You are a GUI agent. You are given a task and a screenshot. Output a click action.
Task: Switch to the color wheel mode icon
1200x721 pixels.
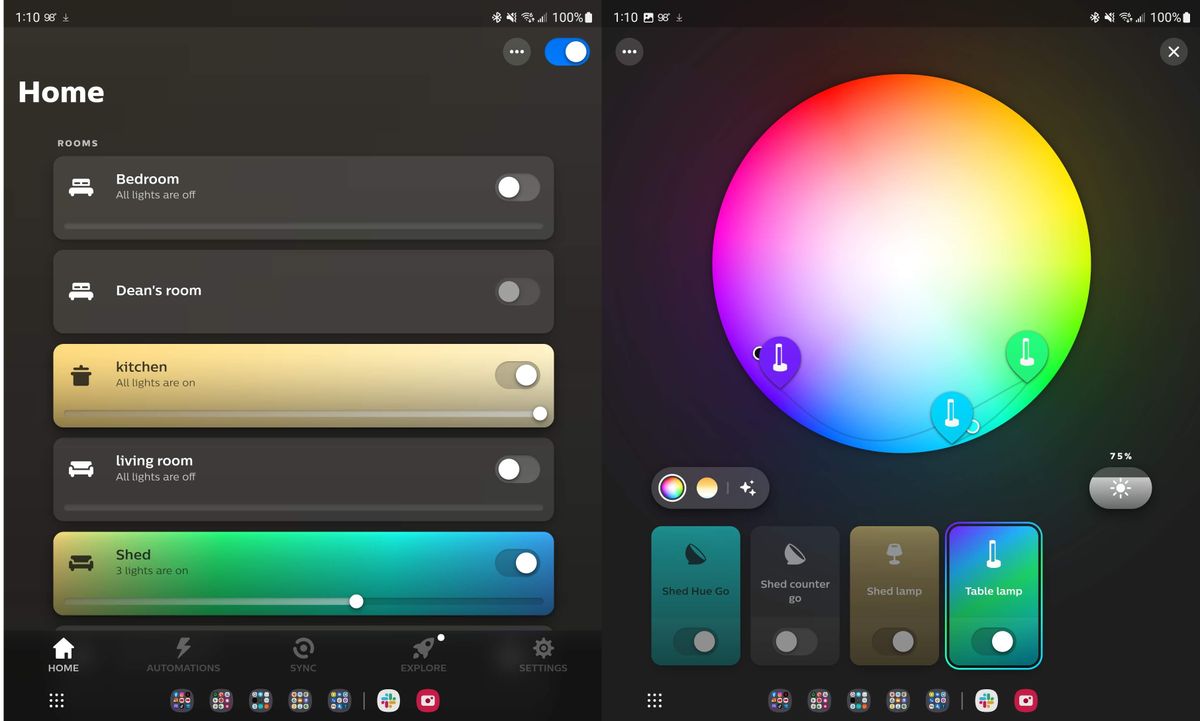672,488
